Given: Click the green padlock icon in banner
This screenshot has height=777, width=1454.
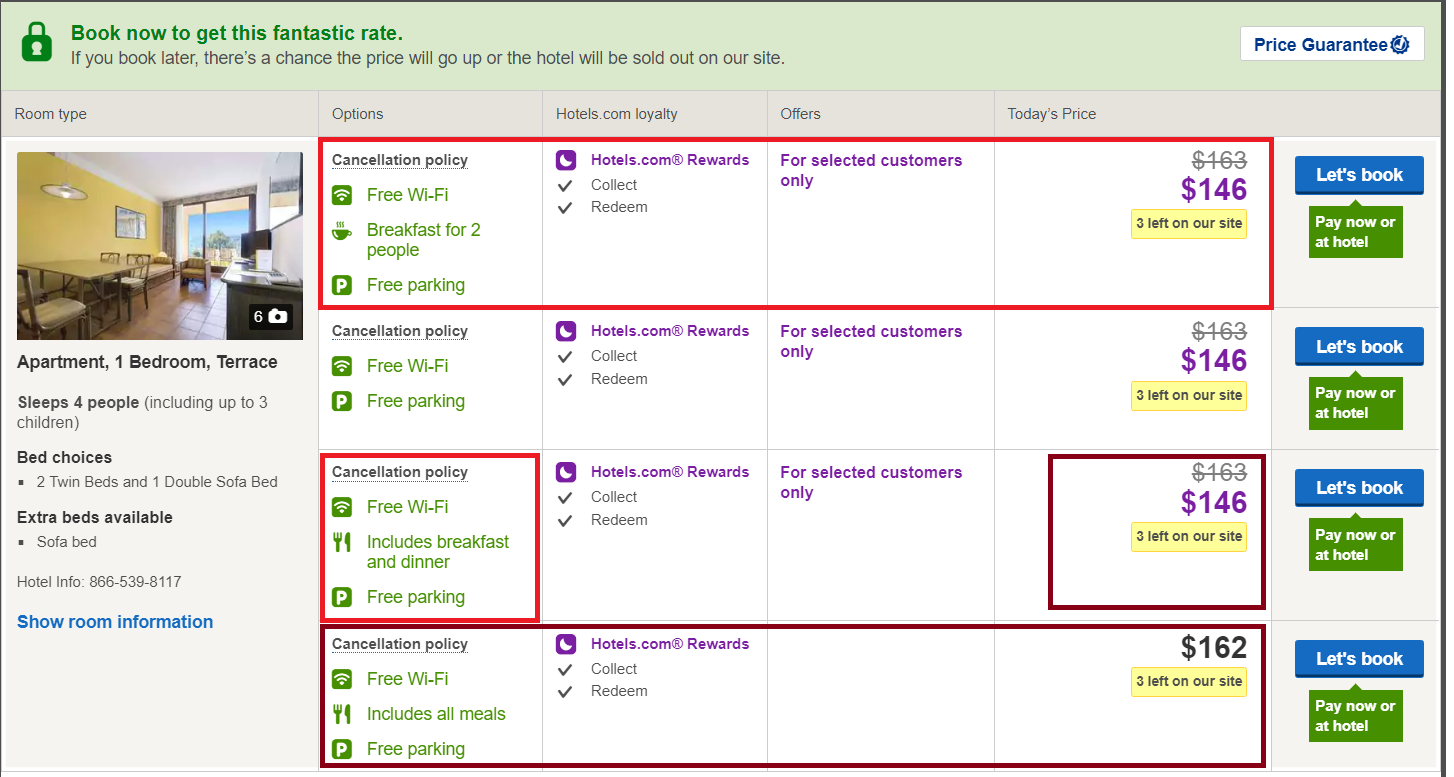Looking at the screenshot, I should pos(38,43).
